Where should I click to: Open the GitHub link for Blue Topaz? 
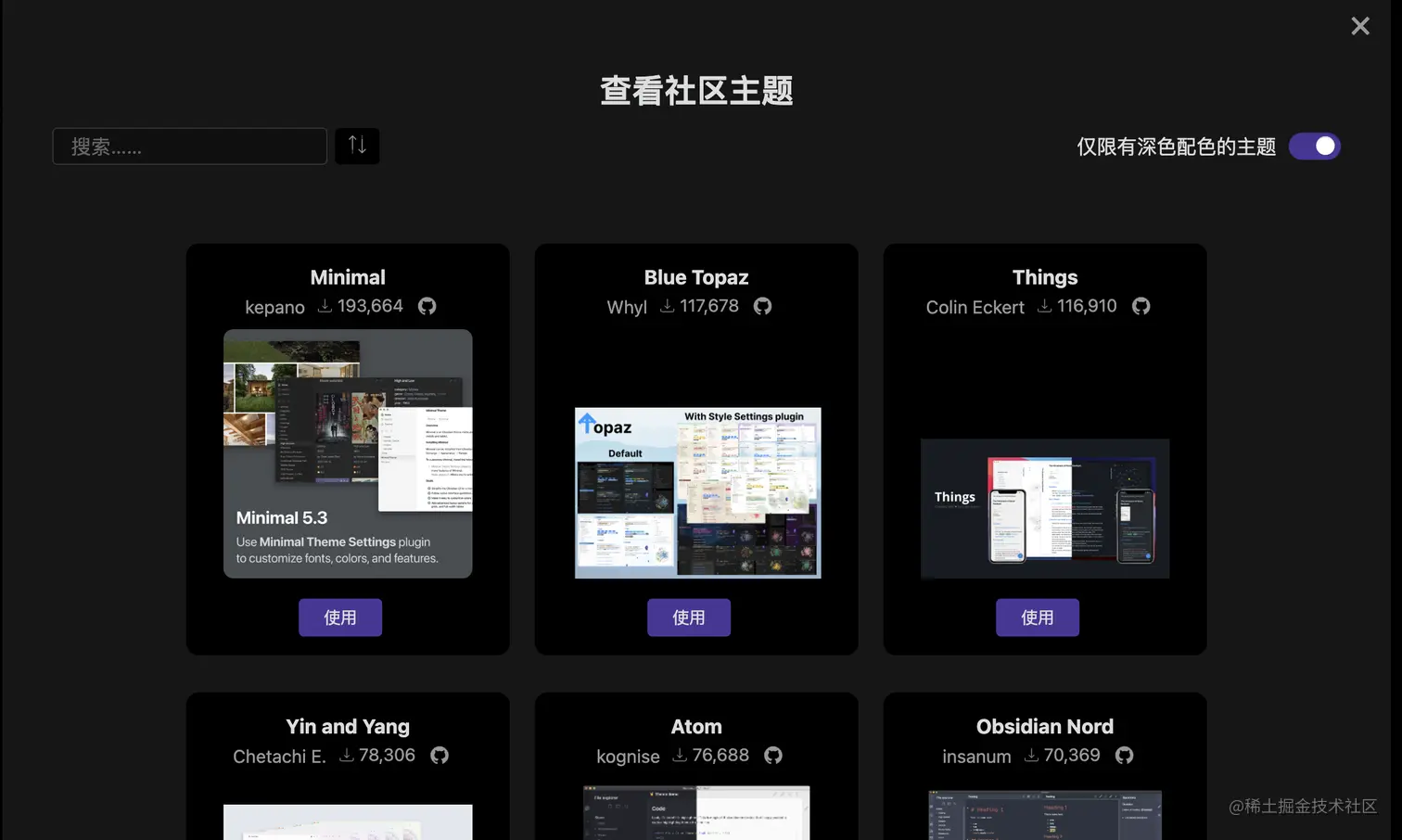click(x=762, y=306)
